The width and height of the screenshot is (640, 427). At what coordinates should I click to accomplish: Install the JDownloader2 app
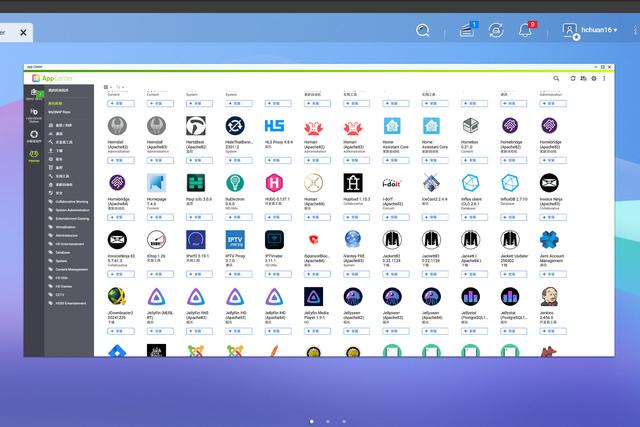[121, 331]
